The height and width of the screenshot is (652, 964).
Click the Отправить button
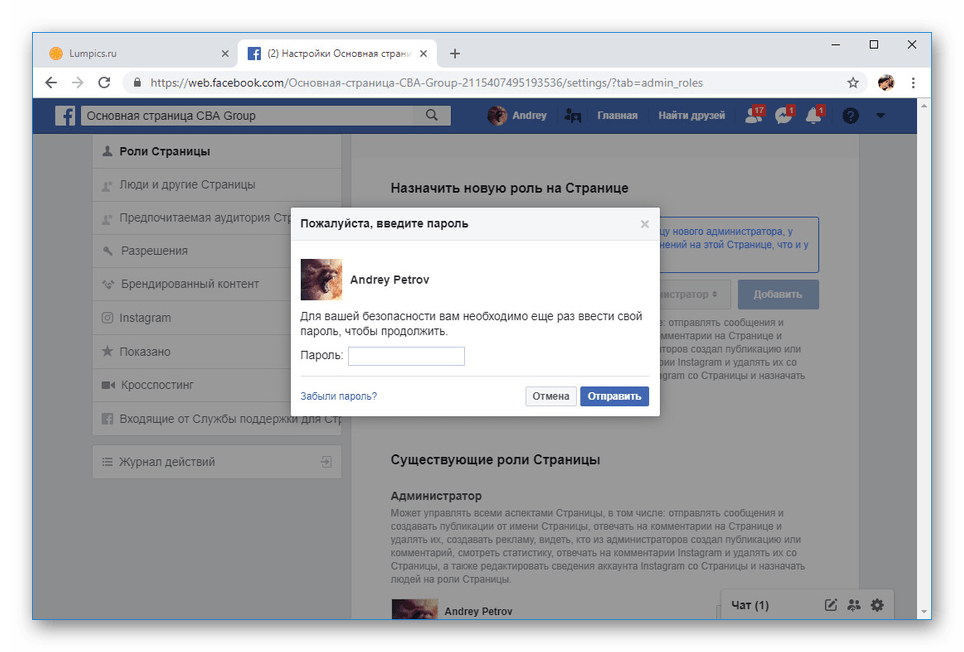pyautogui.click(x=614, y=396)
